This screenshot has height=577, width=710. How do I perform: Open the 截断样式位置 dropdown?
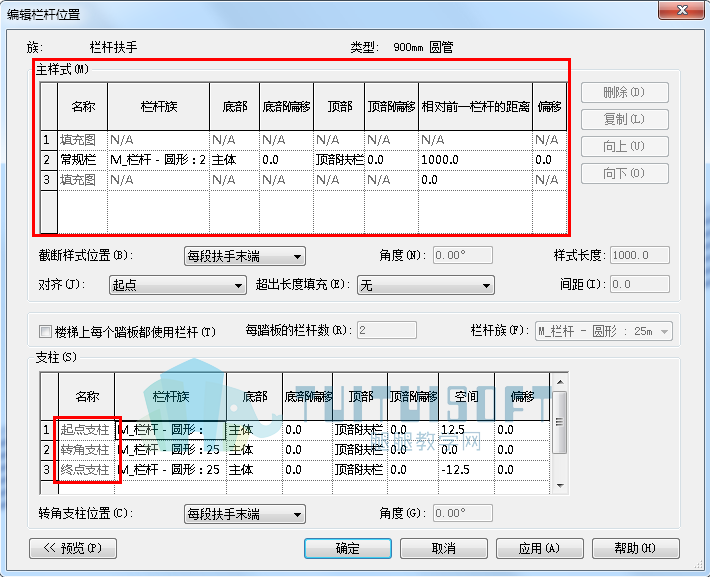point(245,256)
